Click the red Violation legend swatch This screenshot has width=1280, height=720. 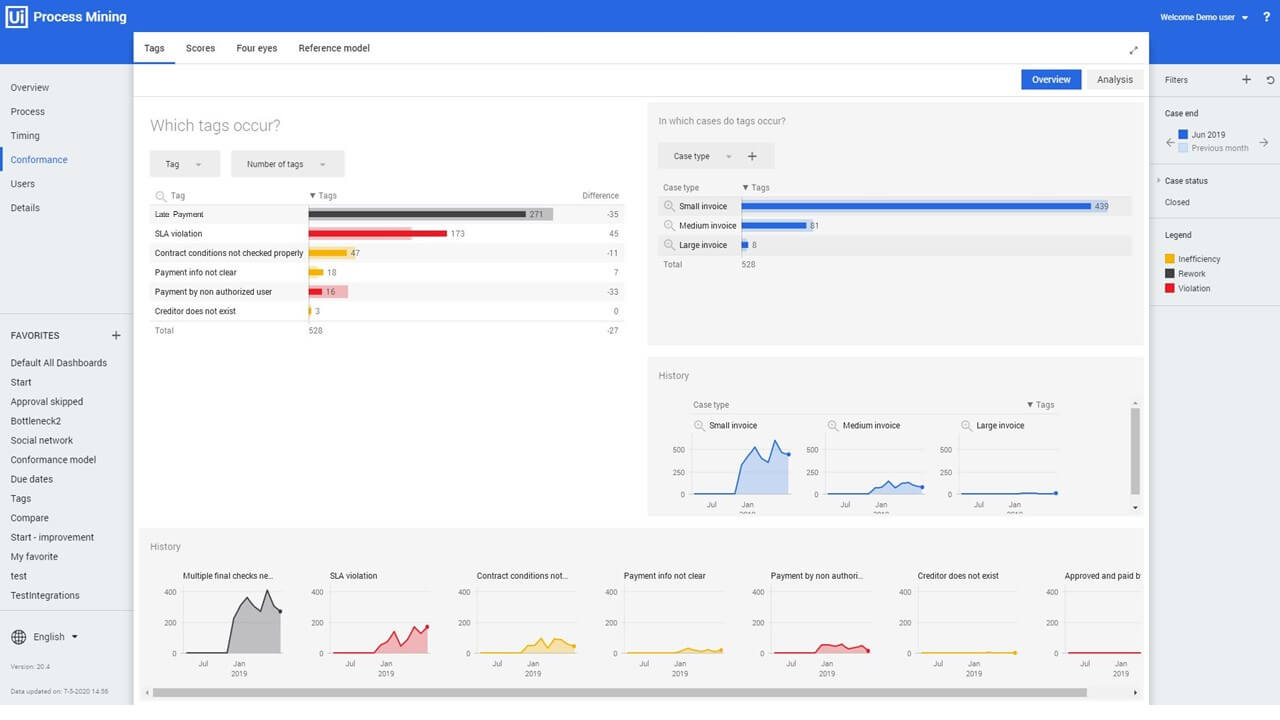tap(1170, 288)
